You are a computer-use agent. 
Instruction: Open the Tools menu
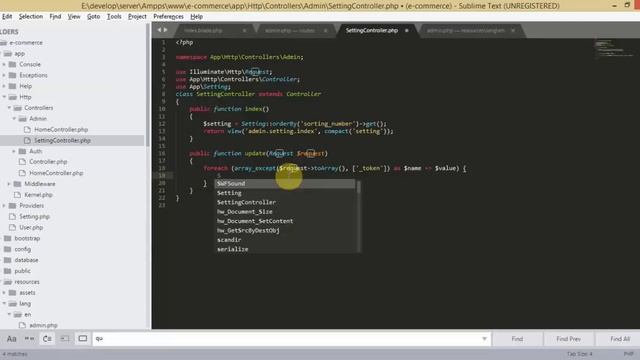[114, 17]
